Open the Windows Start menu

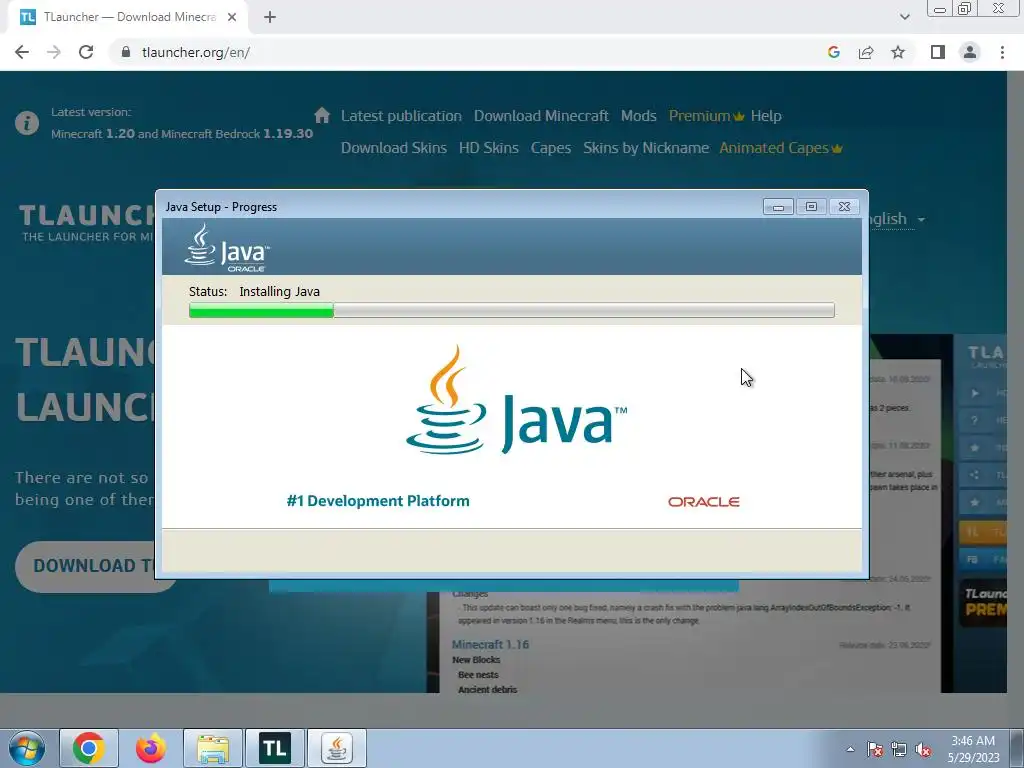(27, 748)
